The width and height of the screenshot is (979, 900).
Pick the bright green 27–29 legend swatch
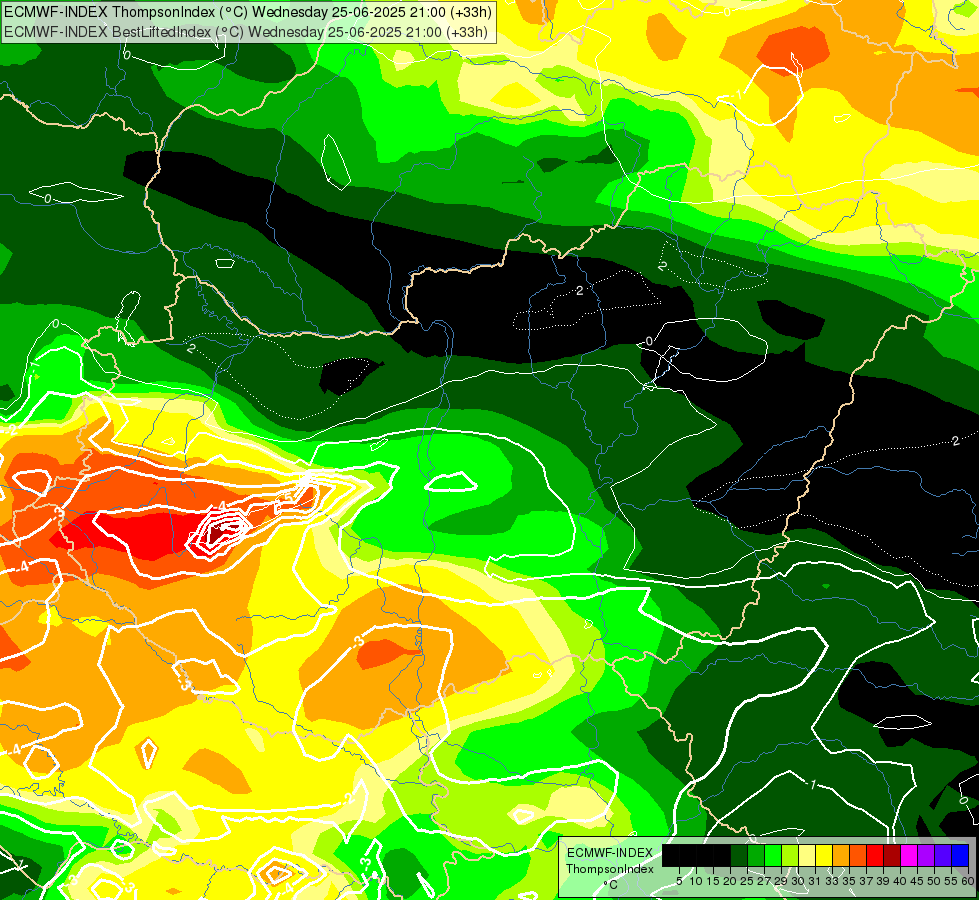pos(773,855)
